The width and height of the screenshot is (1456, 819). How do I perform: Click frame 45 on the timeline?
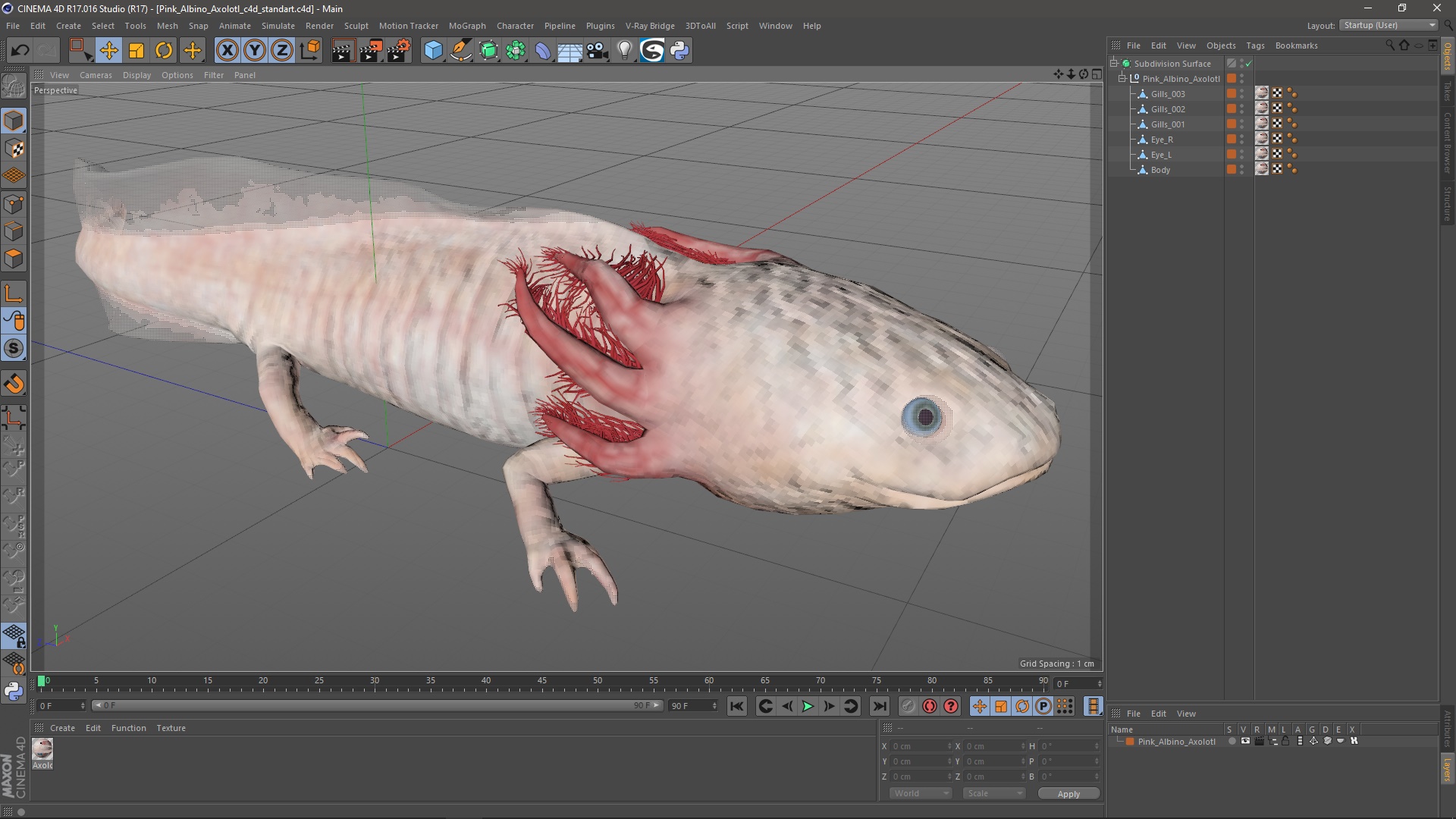pos(541,681)
